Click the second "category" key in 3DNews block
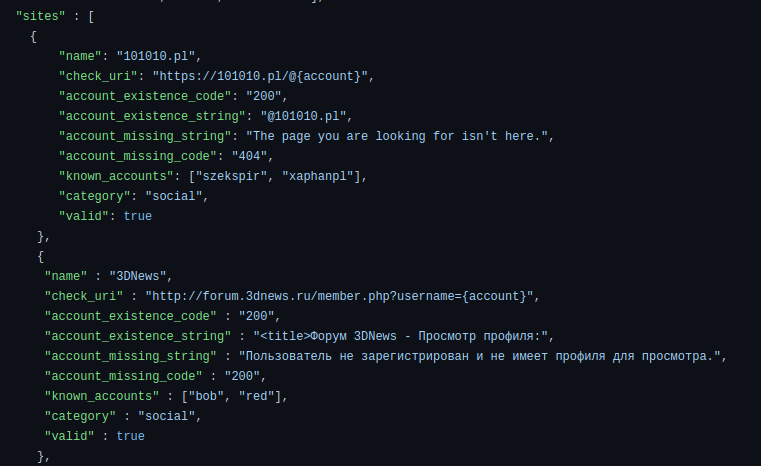This screenshot has width=761, height=466. 80,416
